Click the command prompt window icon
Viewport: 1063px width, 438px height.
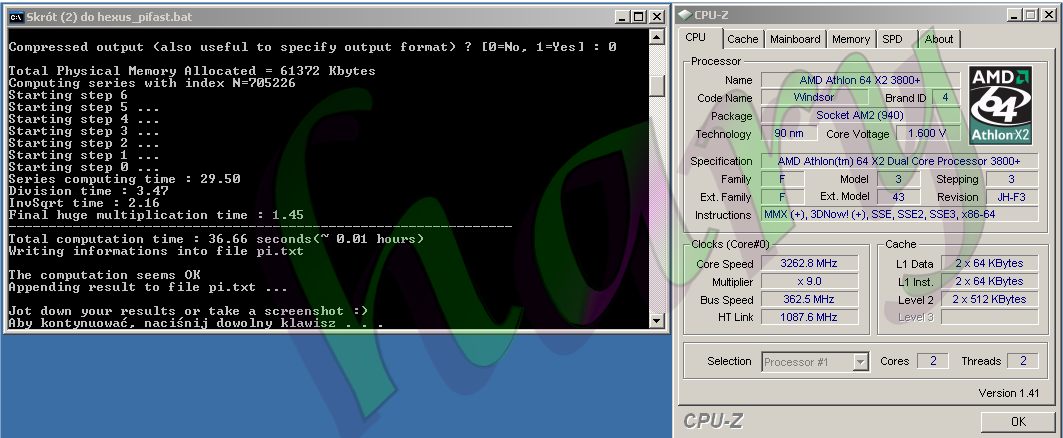click(16, 17)
